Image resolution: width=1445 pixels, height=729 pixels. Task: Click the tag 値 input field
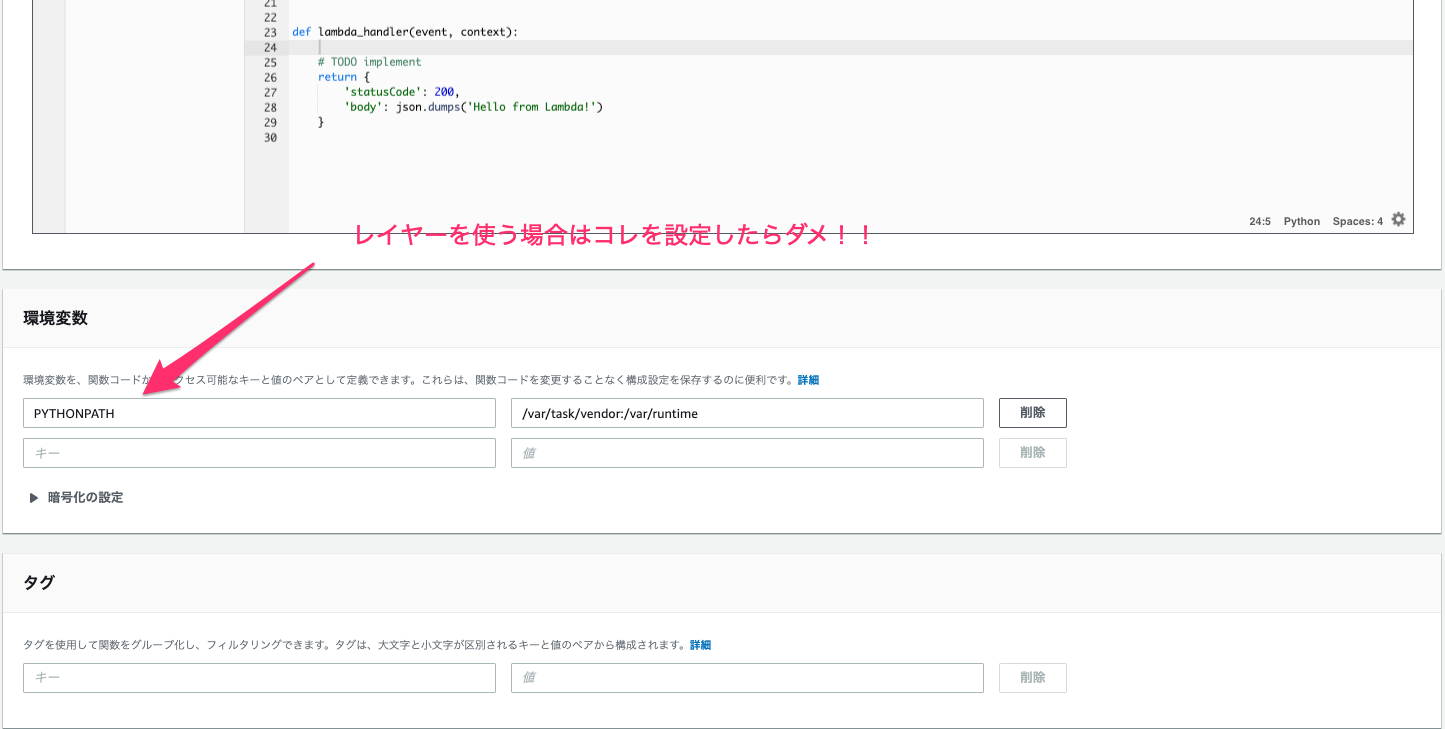[747, 678]
